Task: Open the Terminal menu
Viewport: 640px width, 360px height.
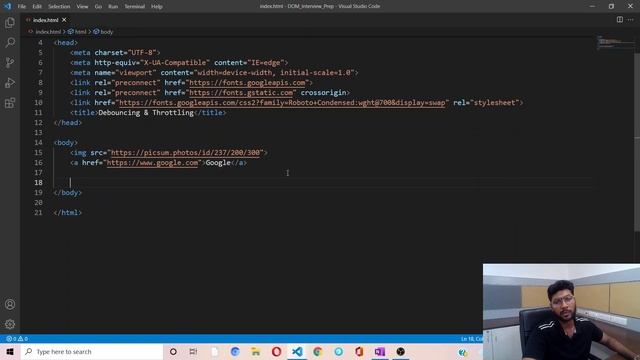Action: pyautogui.click(x=134, y=7)
